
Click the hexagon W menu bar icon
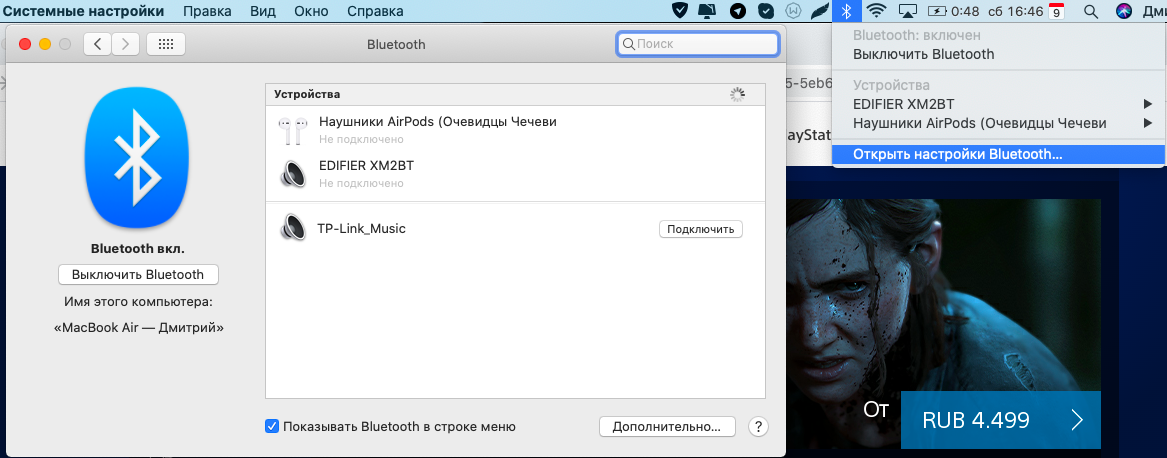(x=793, y=10)
